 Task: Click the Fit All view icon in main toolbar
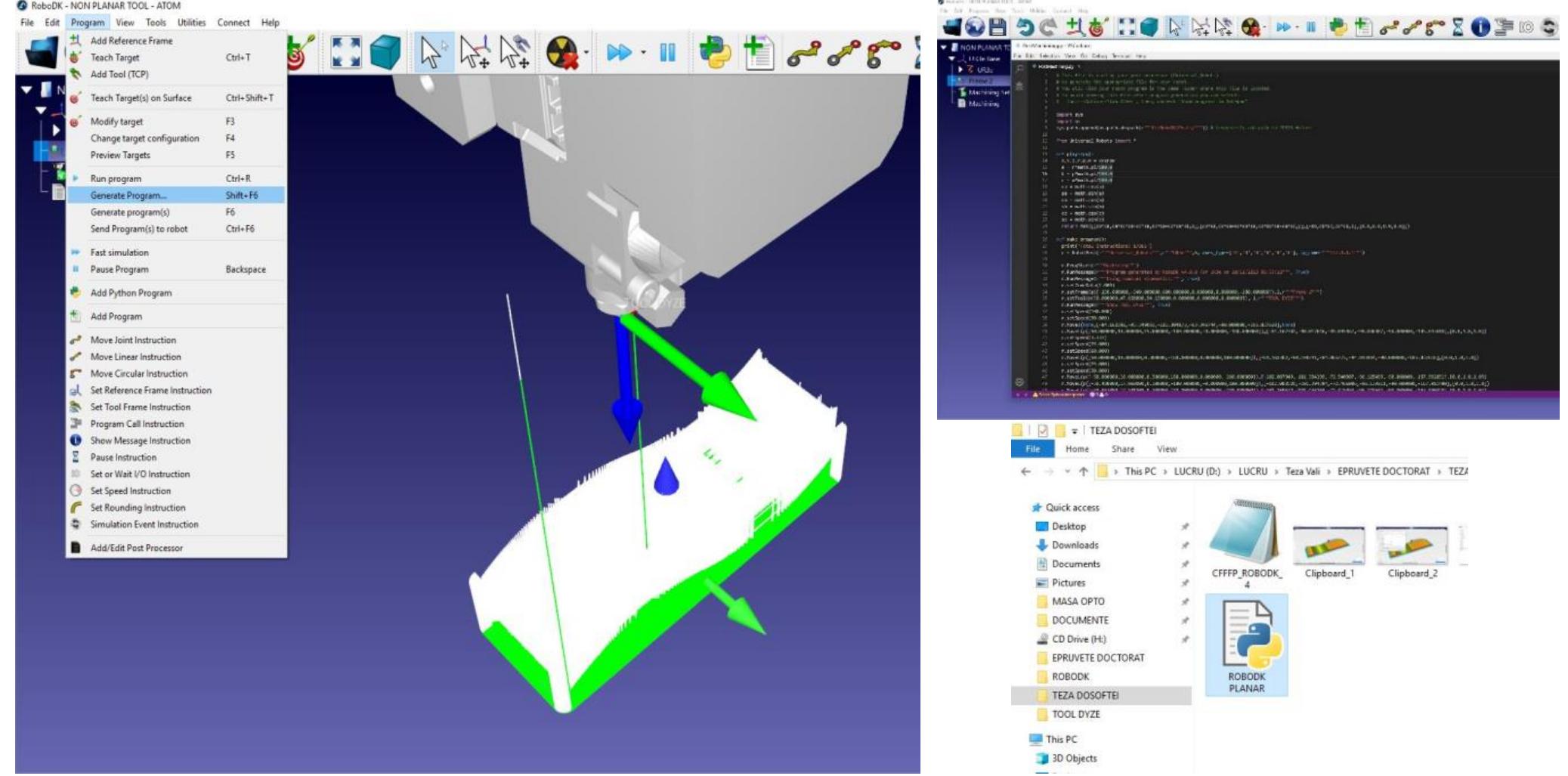tap(345, 53)
